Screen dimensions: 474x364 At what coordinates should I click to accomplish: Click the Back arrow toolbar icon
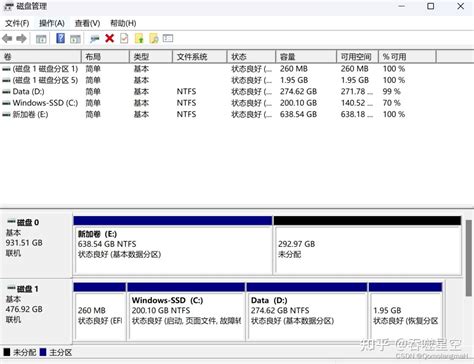(7, 39)
